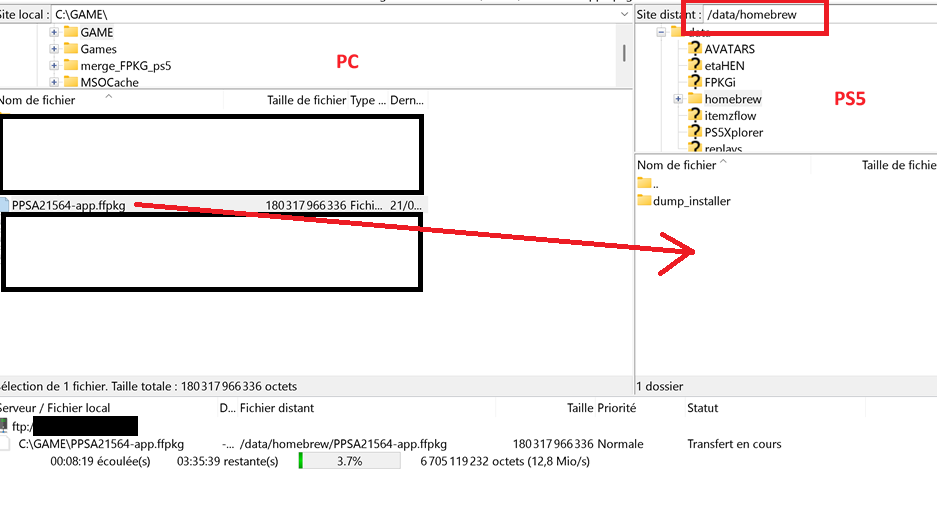Click Transfert en cours status text

[734, 444]
